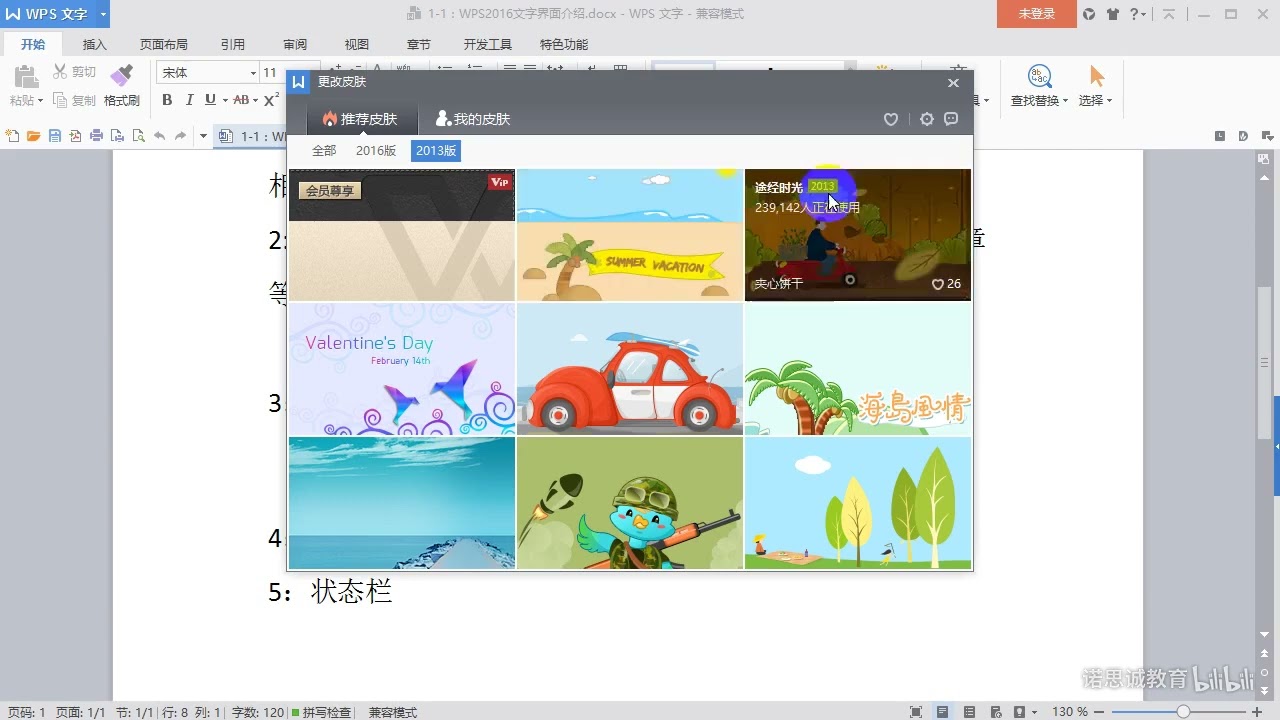The width and height of the screenshot is (1280, 720).
Task: Click the Print icon in quick toolbar
Action: click(96, 136)
